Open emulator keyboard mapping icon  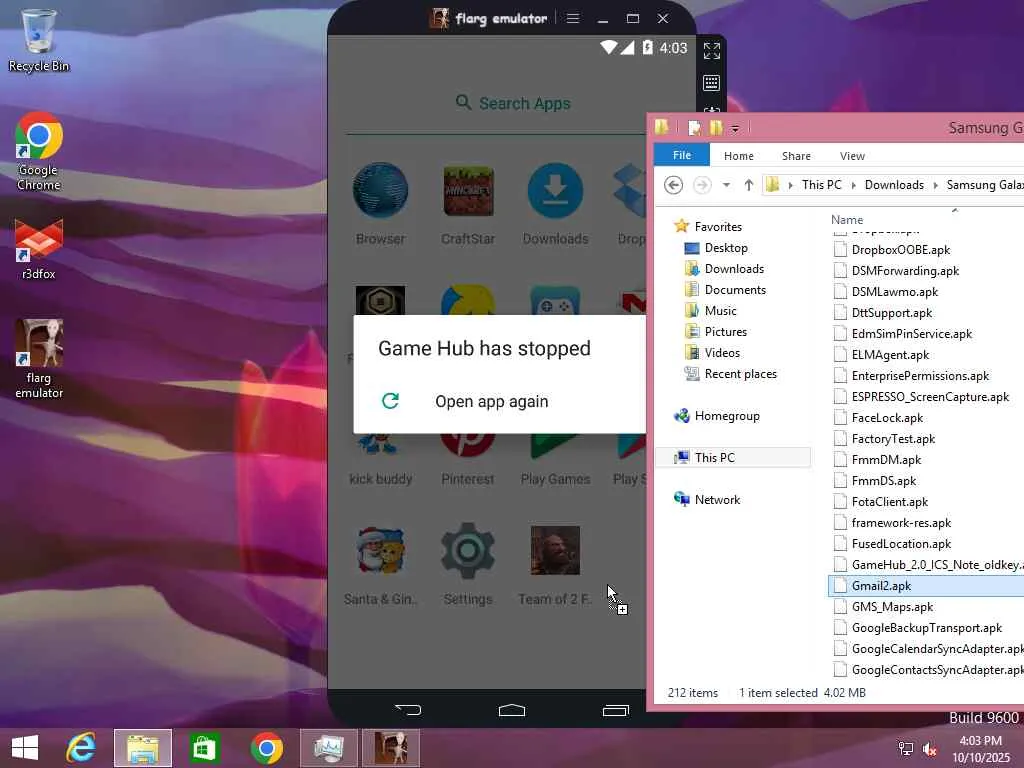(x=712, y=83)
